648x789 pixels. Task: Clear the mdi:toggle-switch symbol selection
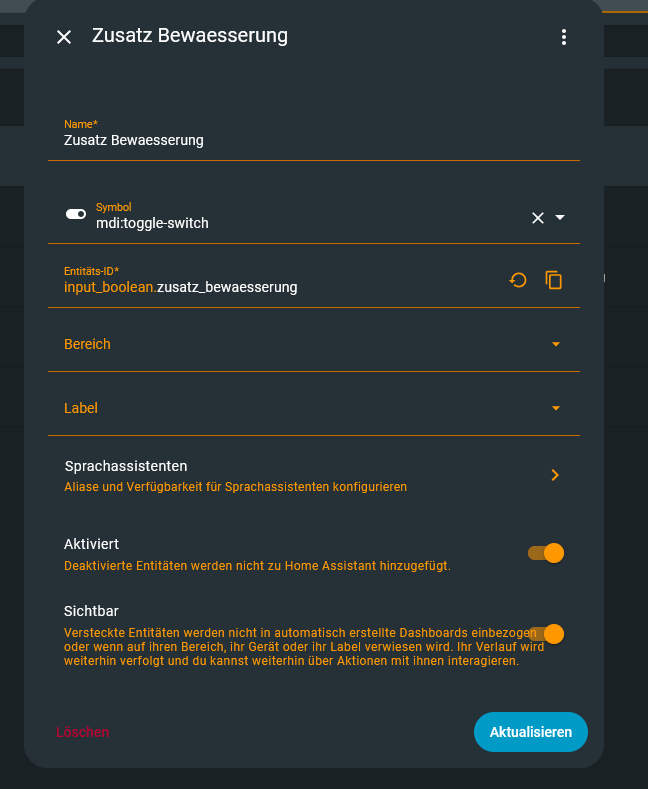coord(537,218)
